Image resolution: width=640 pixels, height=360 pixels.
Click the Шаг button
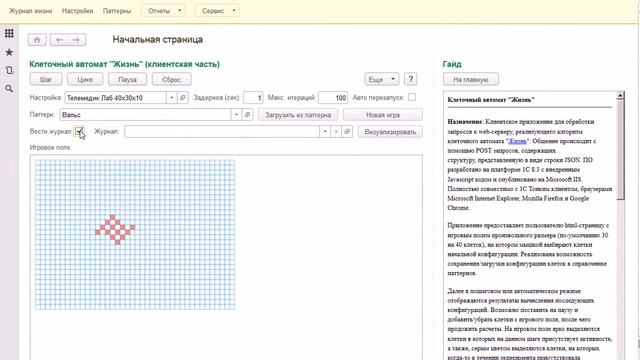pos(46,79)
